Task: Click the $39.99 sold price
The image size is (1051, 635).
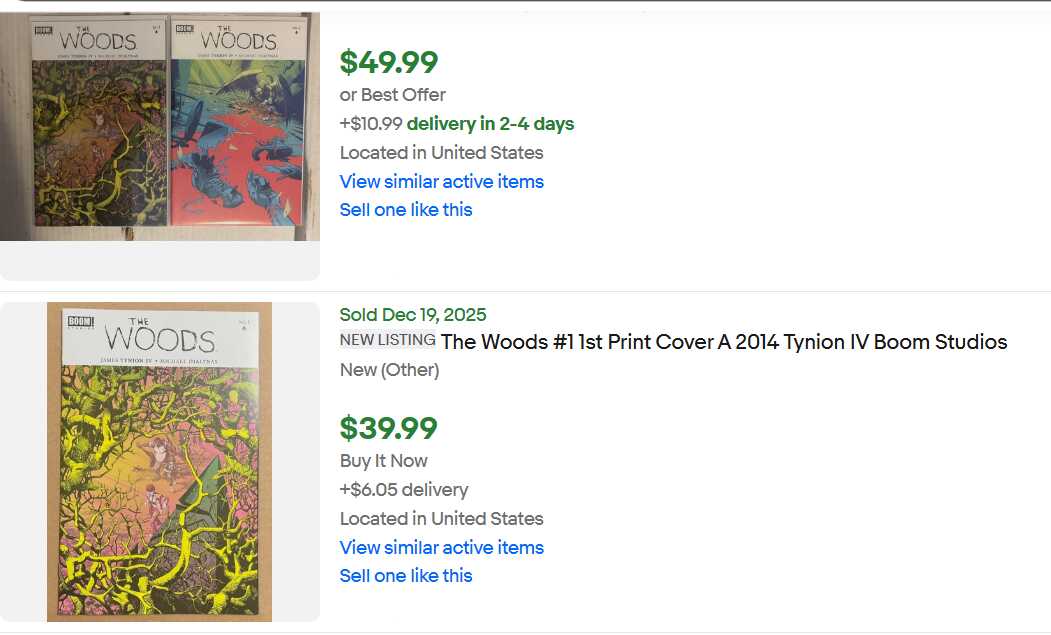Action: (388, 428)
